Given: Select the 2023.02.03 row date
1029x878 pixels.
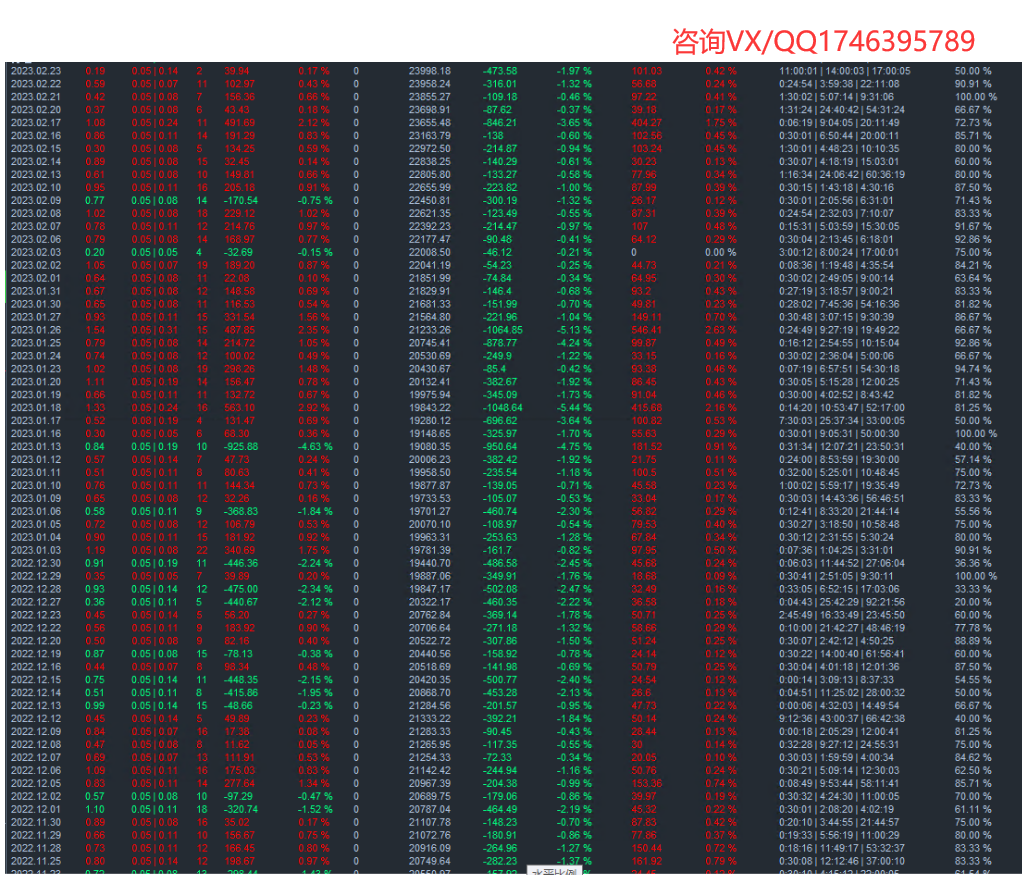Looking at the screenshot, I should 36,252.
